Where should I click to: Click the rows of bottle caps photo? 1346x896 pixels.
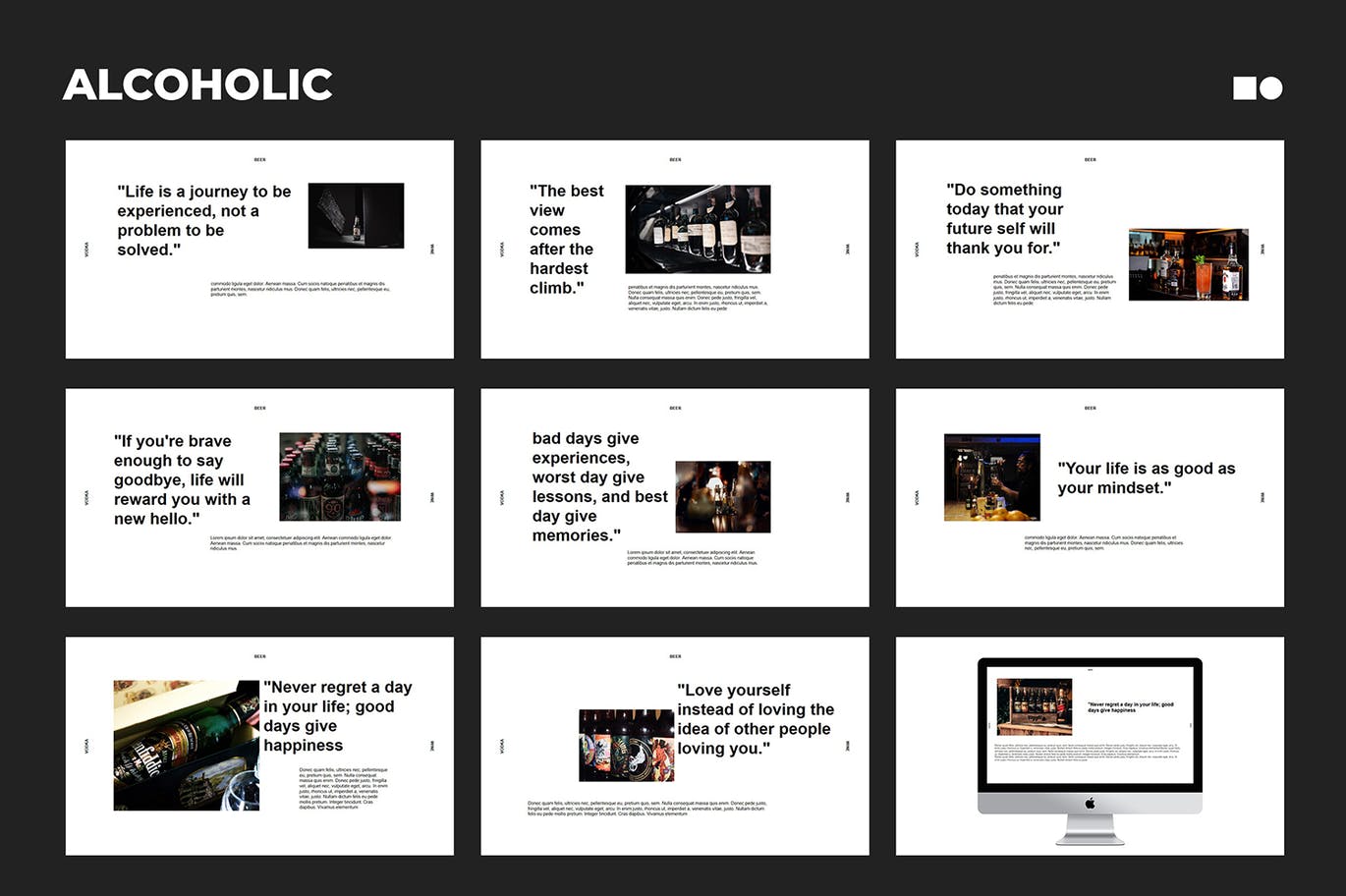point(340,476)
